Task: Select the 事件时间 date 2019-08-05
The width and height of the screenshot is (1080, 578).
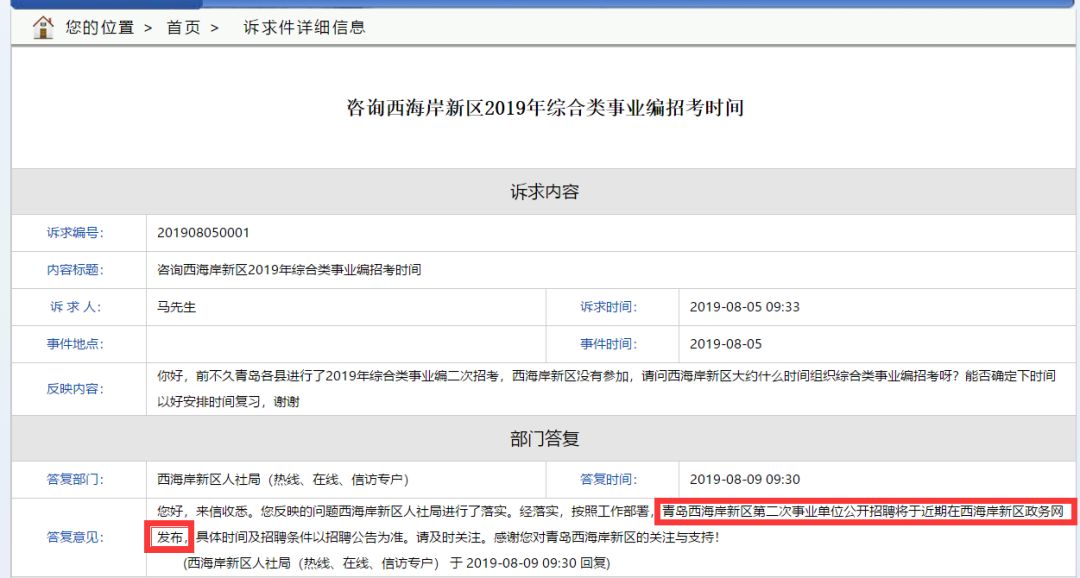Action: coord(726,344)
